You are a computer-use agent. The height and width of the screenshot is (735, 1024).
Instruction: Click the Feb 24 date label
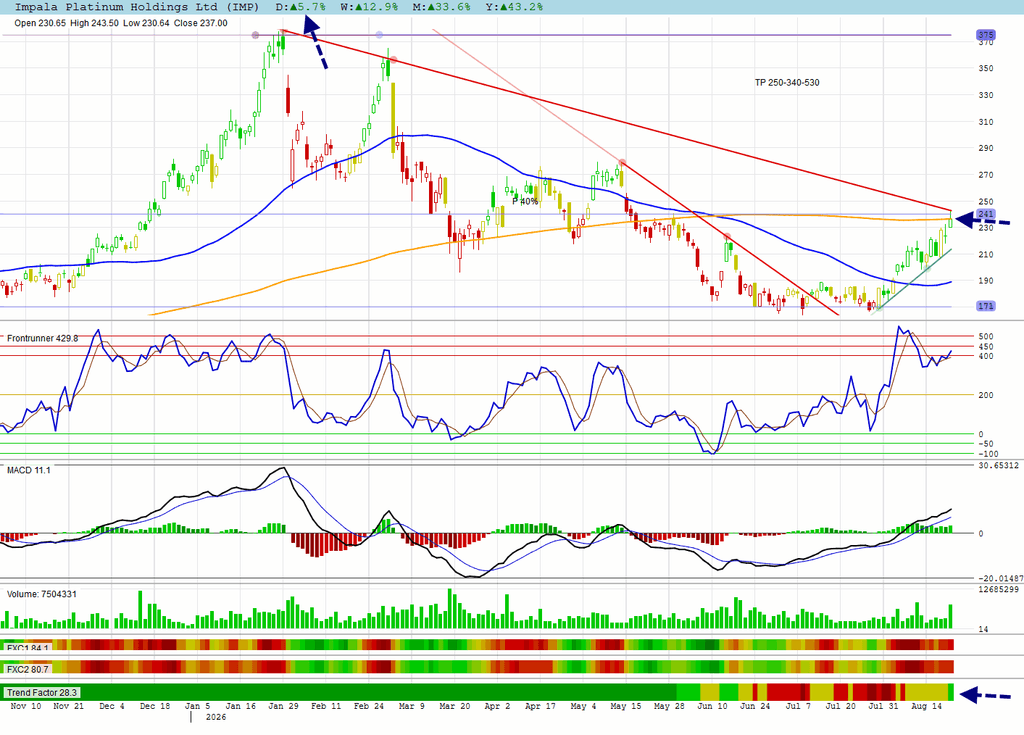[x=369, y=706]
